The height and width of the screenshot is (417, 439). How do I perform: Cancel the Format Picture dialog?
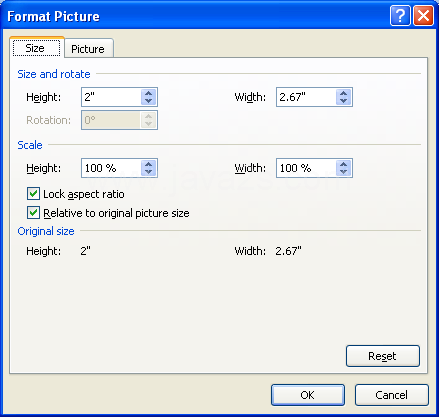pyautogui.click(x=392, y=395)
